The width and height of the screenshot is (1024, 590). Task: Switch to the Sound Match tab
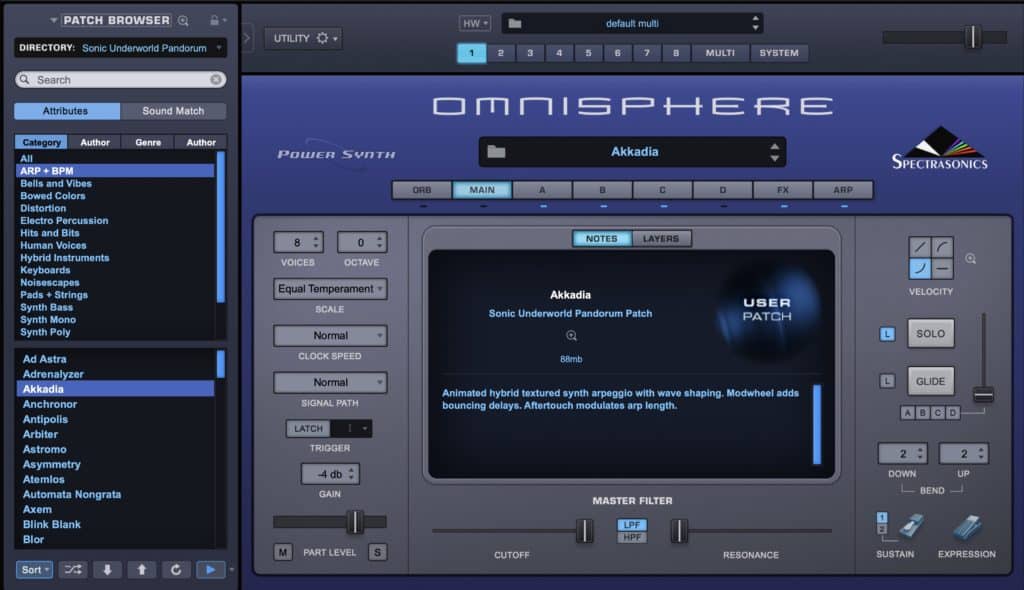pyautogui.click(x=173, y=111)
